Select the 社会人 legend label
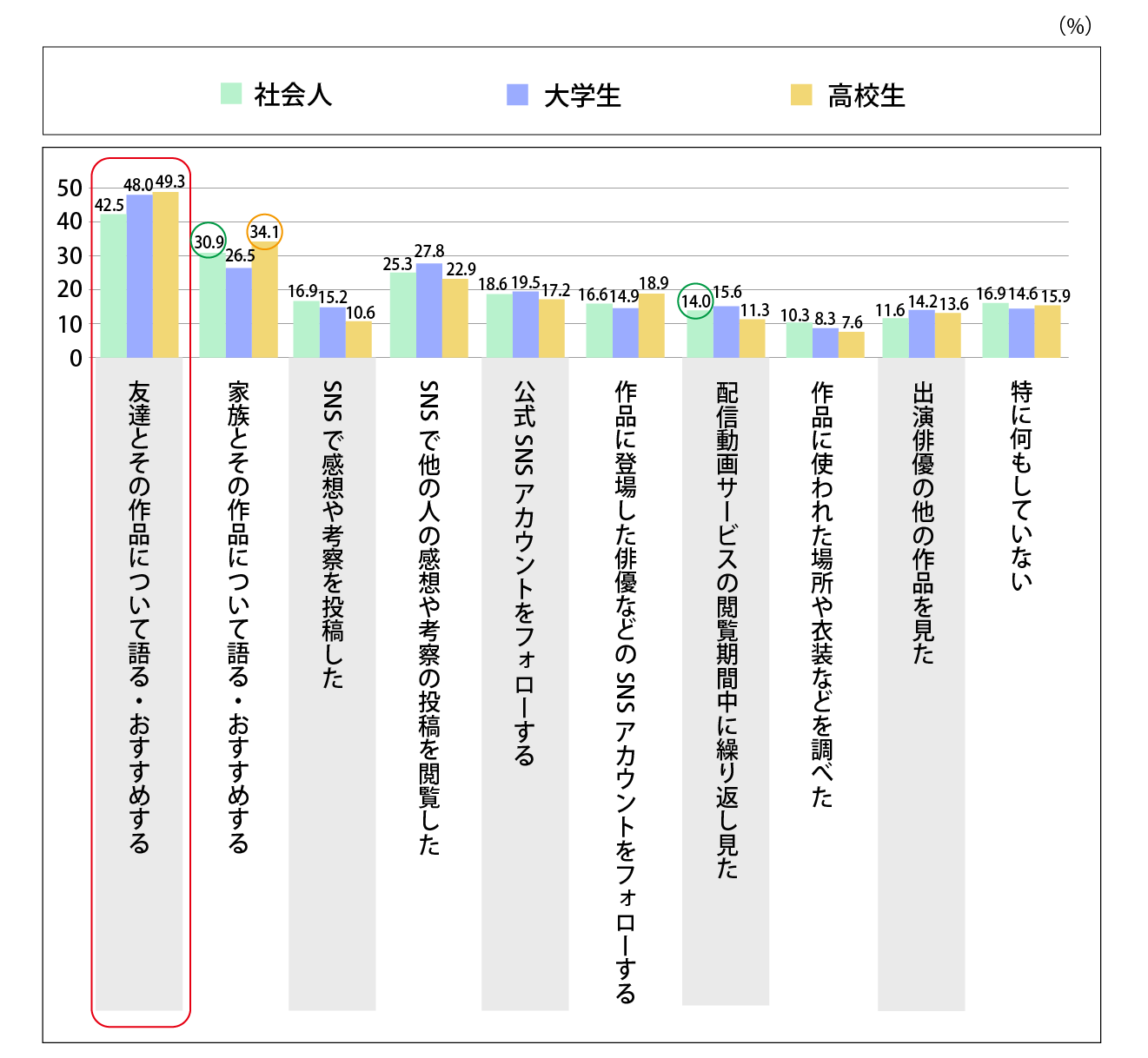The width and height of the screenshot is (1148, 1058). click(x=293, y=95)
